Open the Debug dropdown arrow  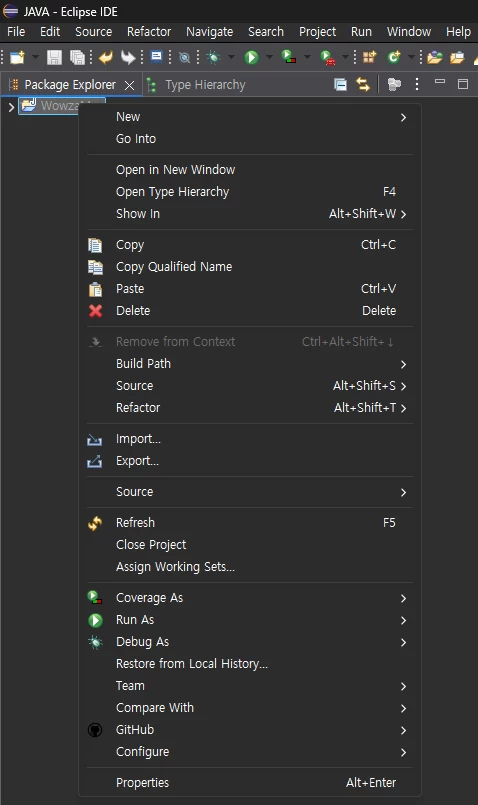click(231, 57)
